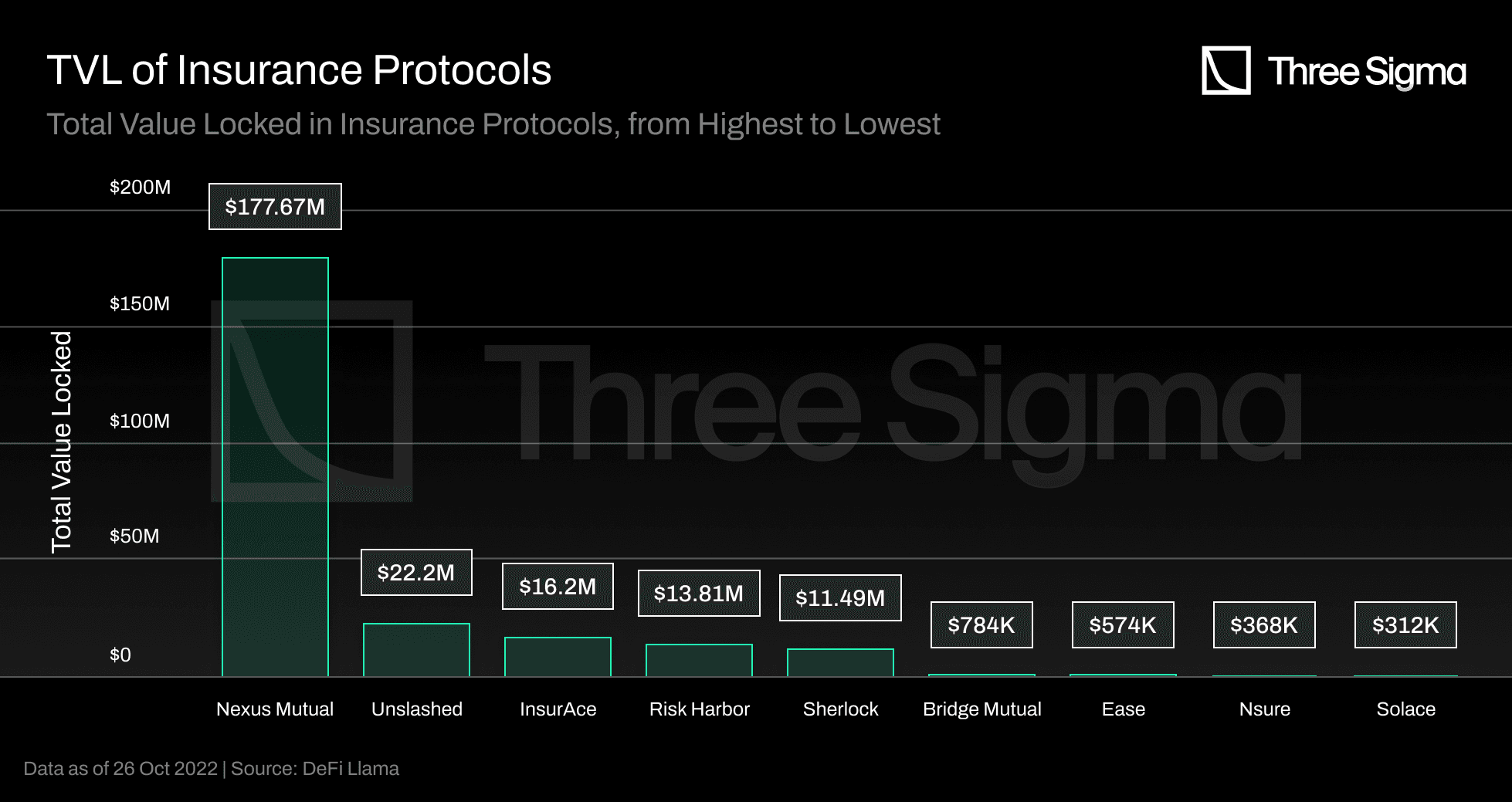The height and width of the screenshot is (802, 1512).
Task: Click the $13.81M value label
Action: pyautogui.click(x=699, y=594)
